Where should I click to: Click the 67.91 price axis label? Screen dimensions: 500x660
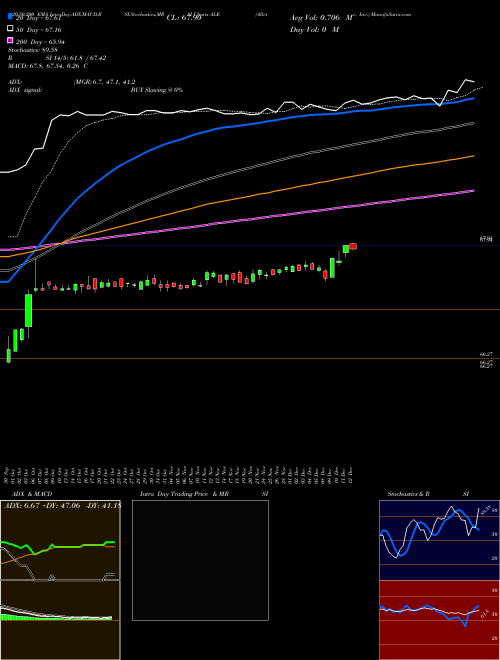click(486, 239)
